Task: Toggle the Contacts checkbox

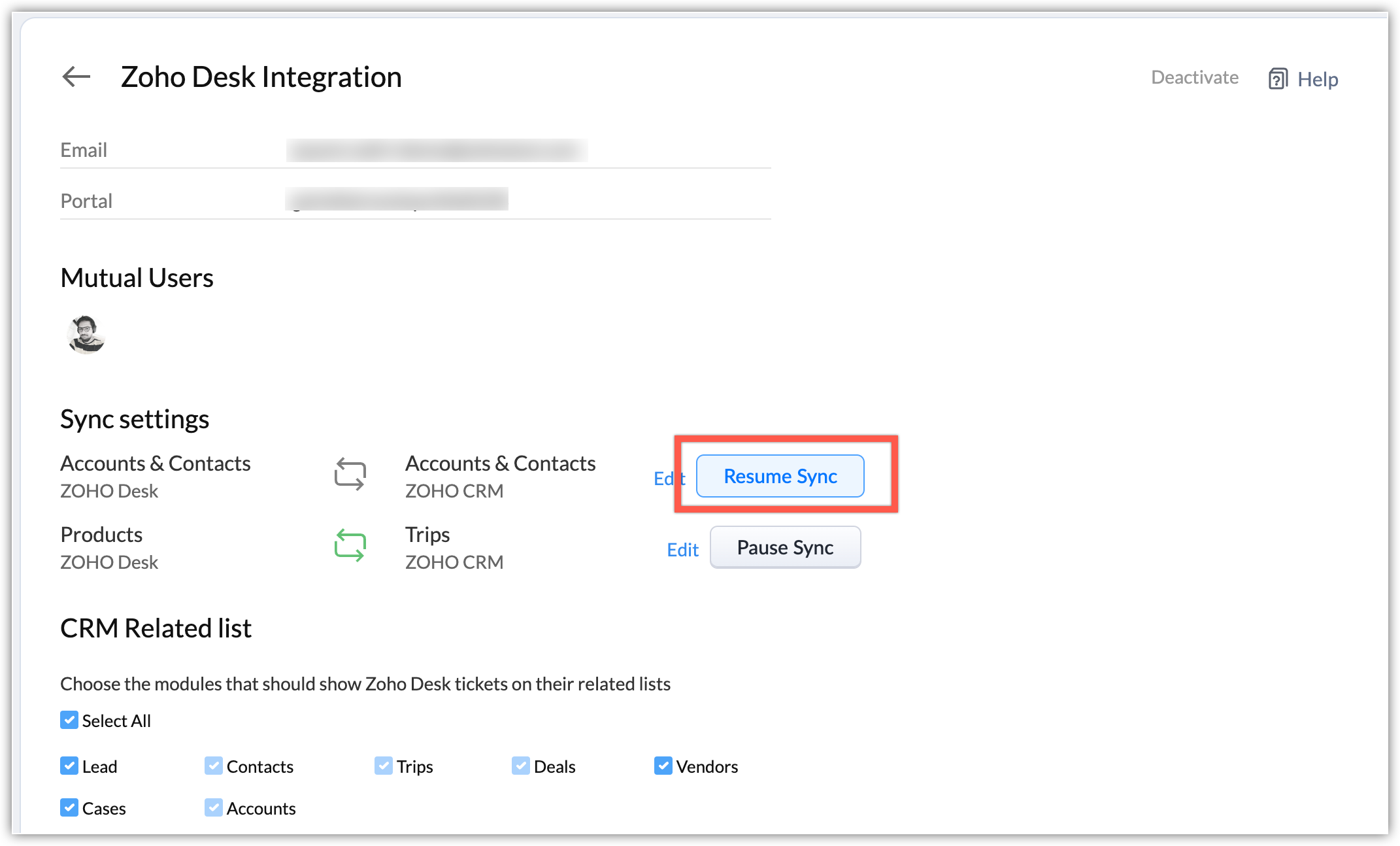Action: 214,766
